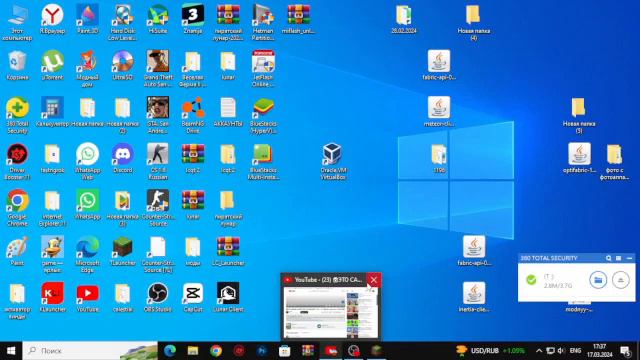This screenshot has width=640, height=360.
Task: Open the LC_Launcher archive
Action: pyautogui.click(x=228, y=253)
